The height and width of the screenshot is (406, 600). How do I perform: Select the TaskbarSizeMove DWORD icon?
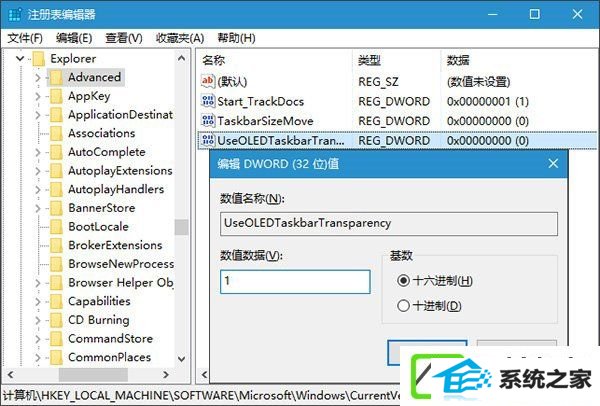(x=208, y=121)
